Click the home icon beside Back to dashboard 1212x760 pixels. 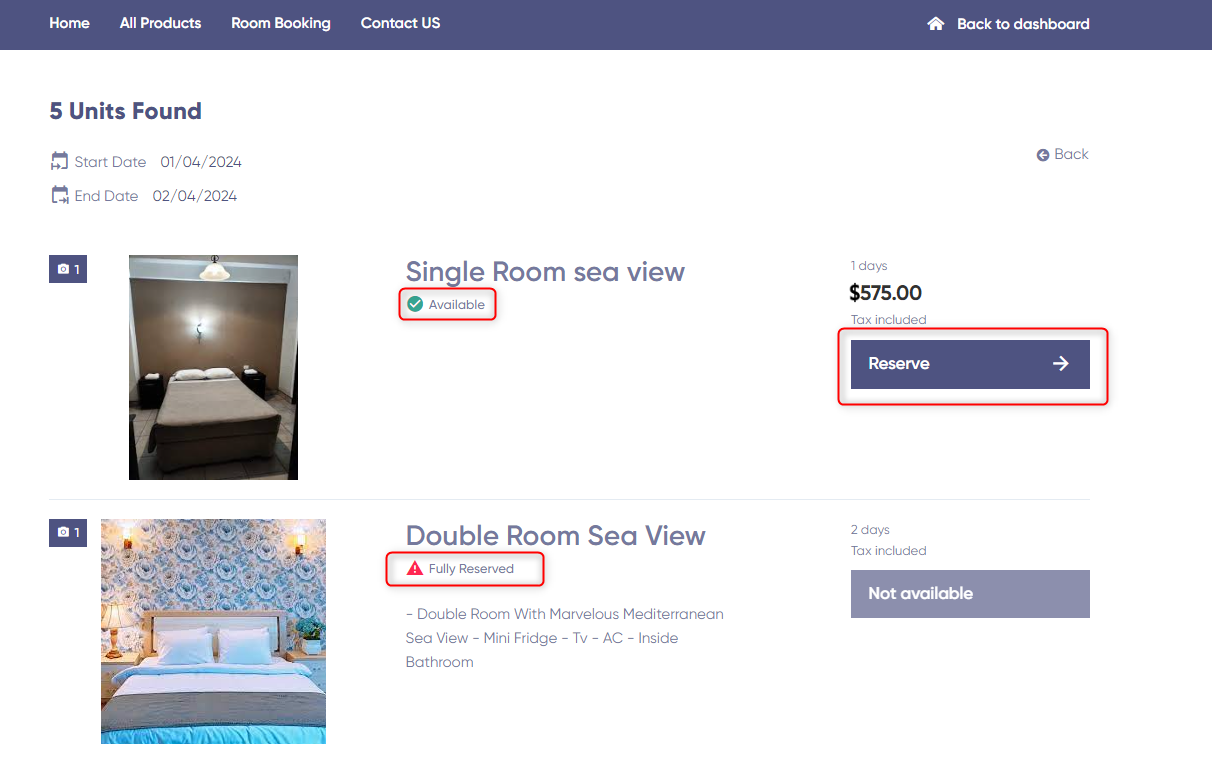[936, 23]
